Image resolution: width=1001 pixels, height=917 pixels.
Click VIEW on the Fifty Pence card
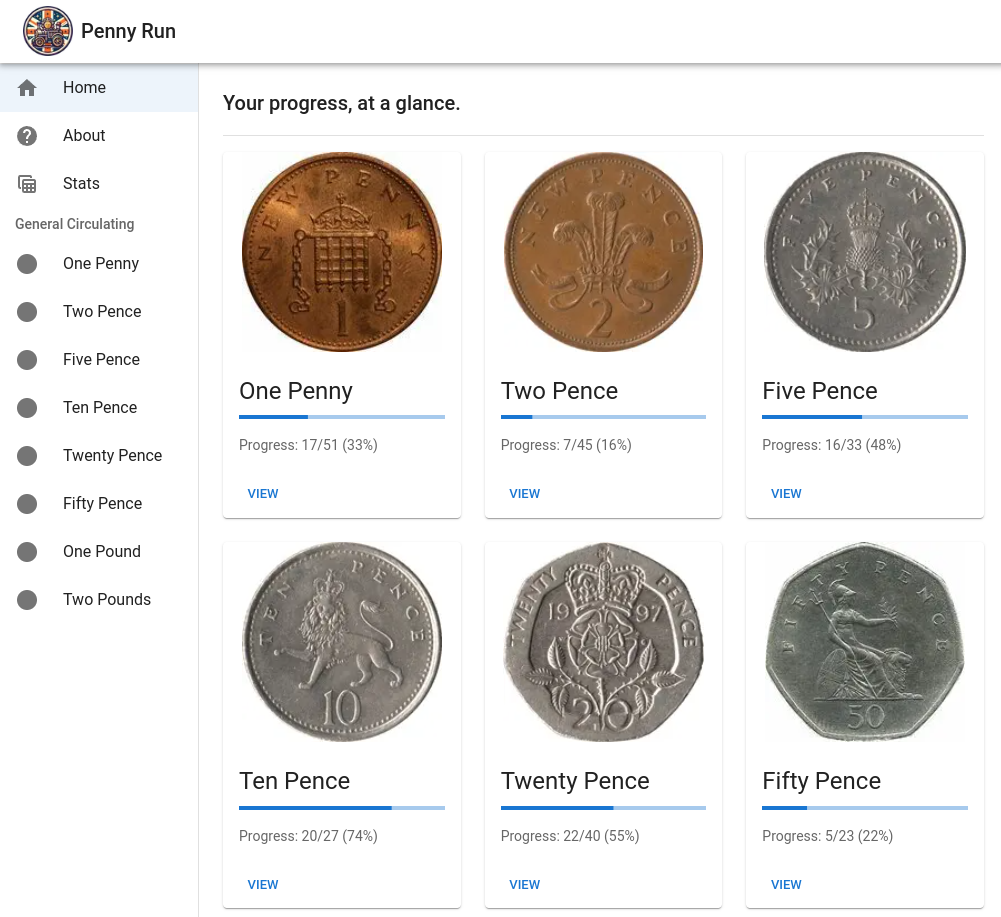pyautogui.click(x=786, y=884)
